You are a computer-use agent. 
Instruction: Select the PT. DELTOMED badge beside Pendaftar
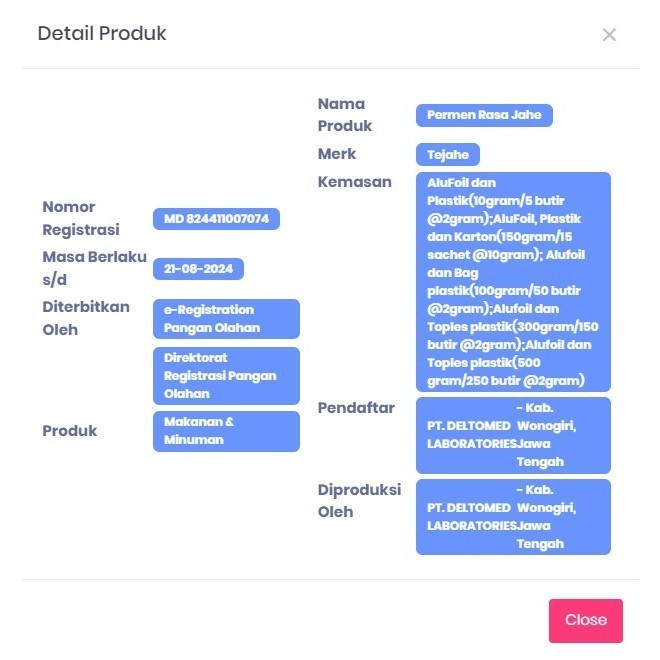click(513, 435)
